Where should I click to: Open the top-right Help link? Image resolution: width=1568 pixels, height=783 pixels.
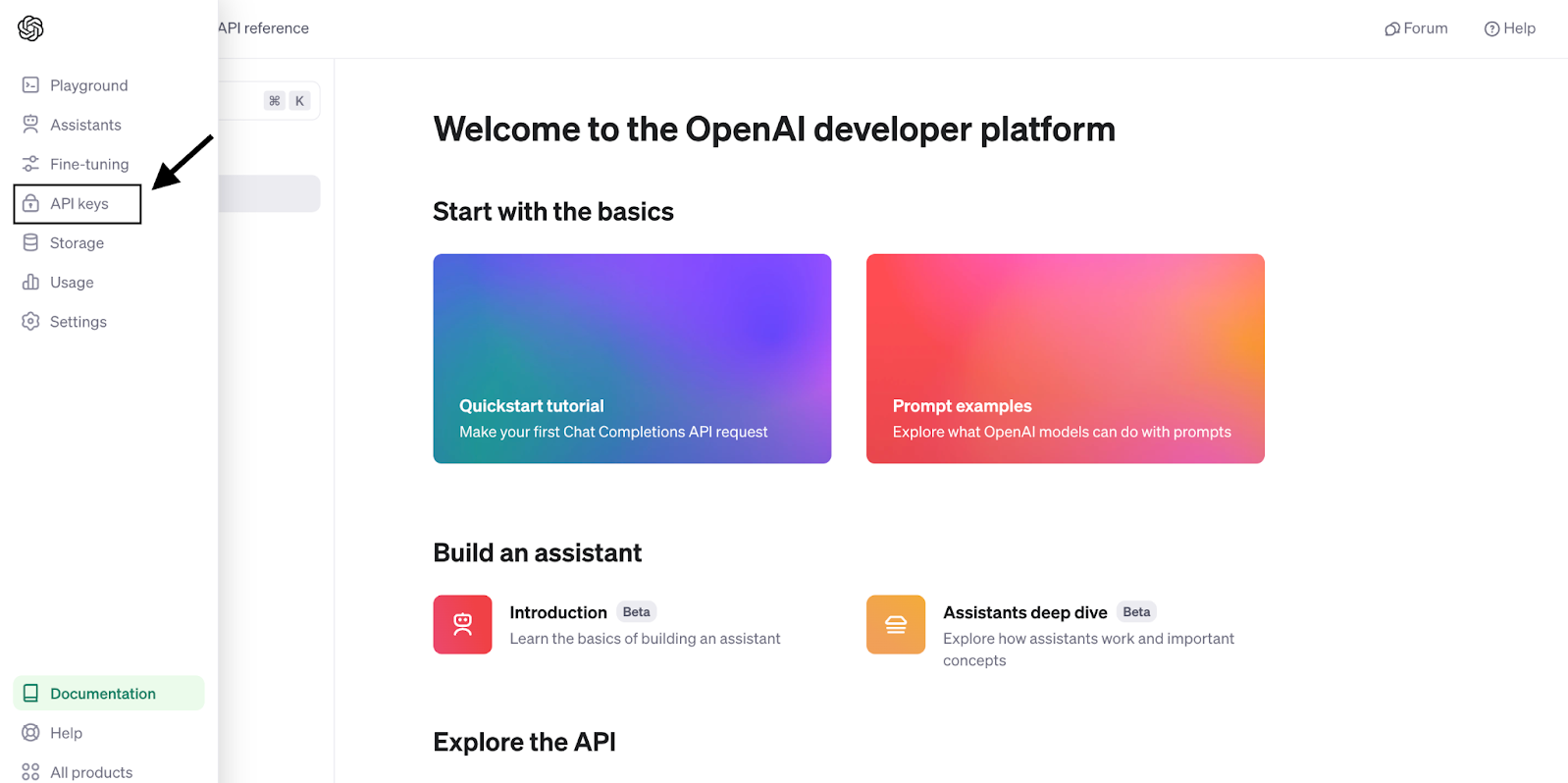(1510, 28)
